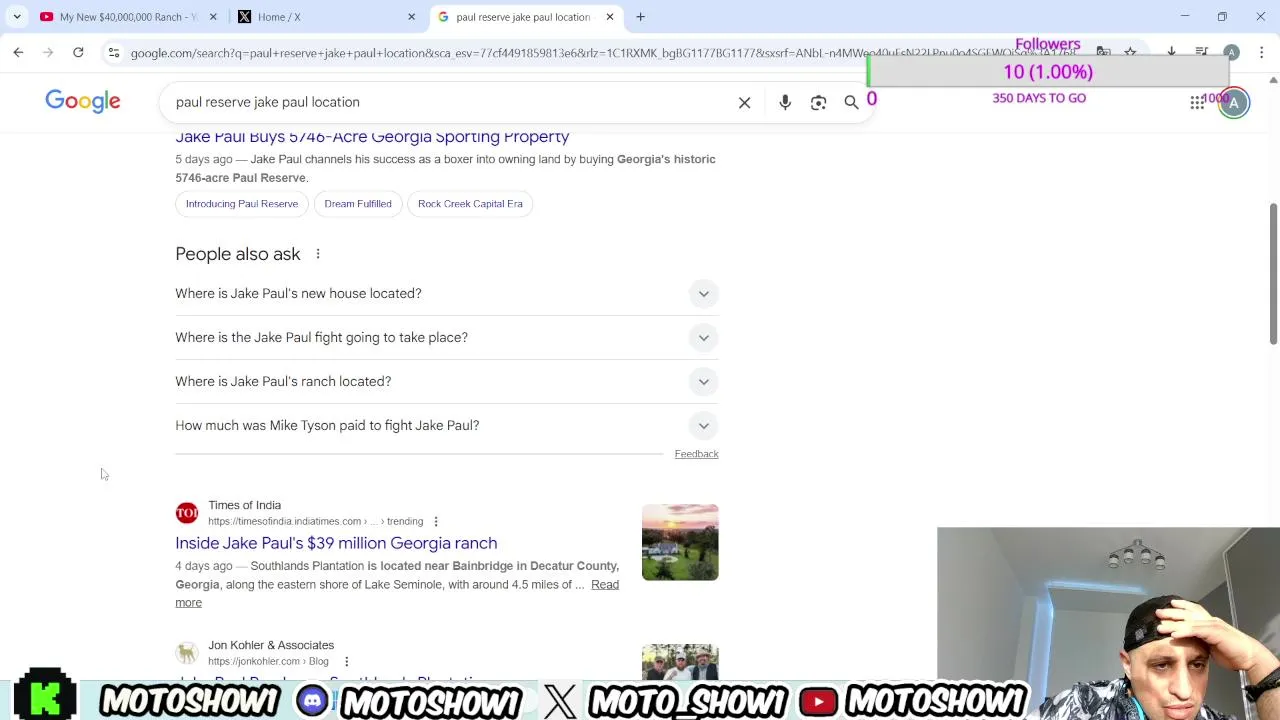Click 5 days ago snippet text

click(204, 159)
